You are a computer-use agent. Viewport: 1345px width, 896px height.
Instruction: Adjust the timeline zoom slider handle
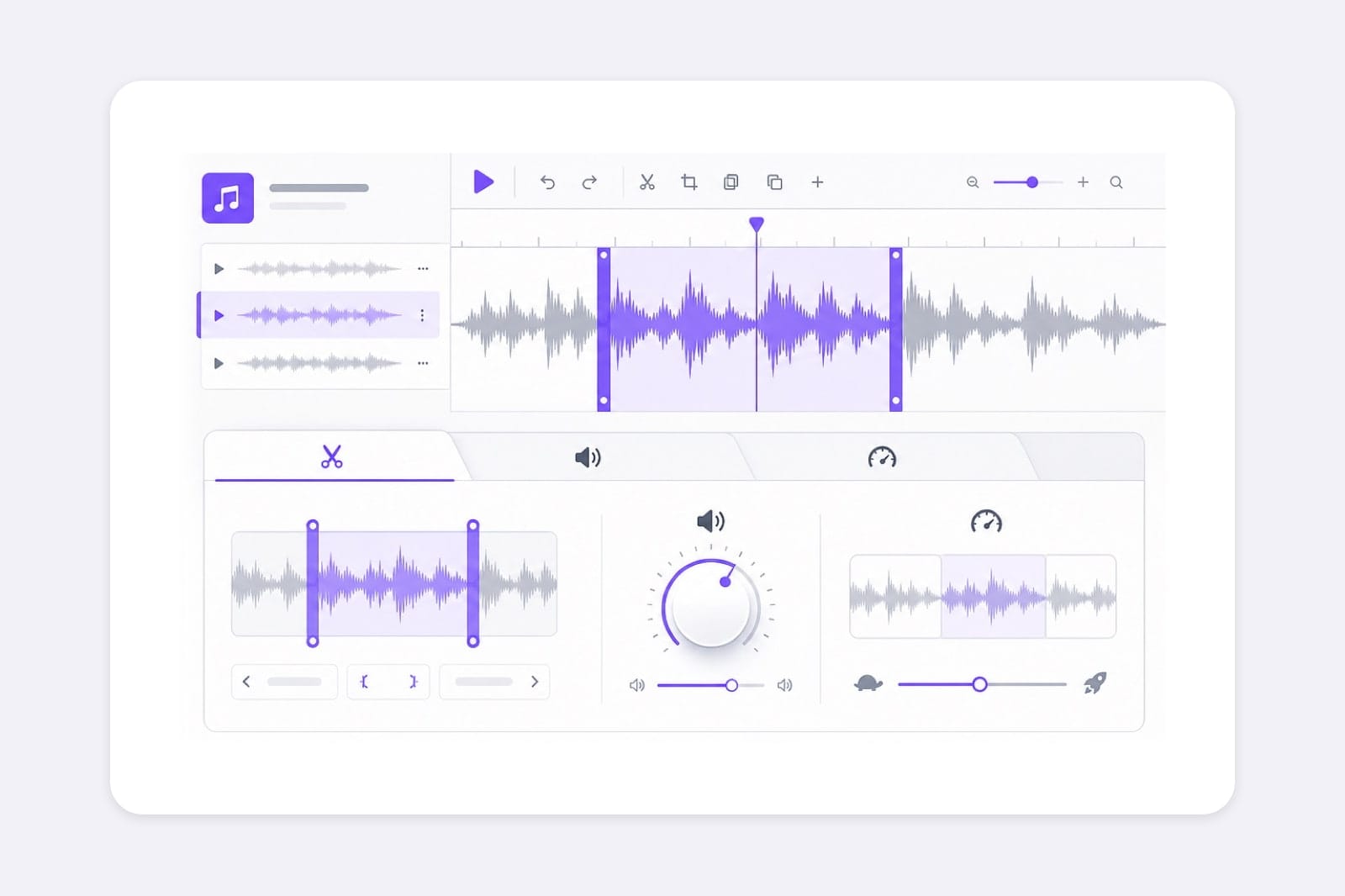tap(1032, 182)
